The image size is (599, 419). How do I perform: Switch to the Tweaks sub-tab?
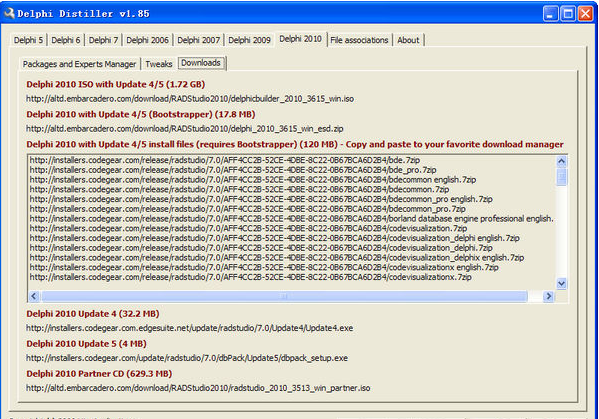coord(159,64)
